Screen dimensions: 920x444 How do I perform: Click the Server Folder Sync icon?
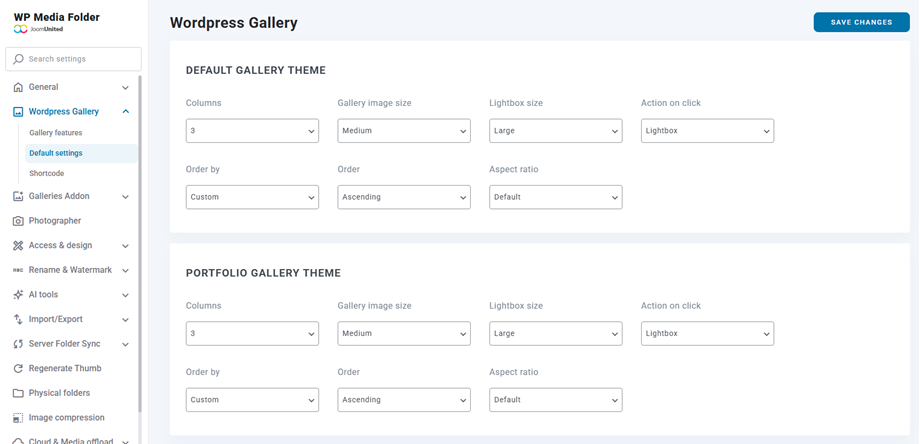(x=18, y=344)
